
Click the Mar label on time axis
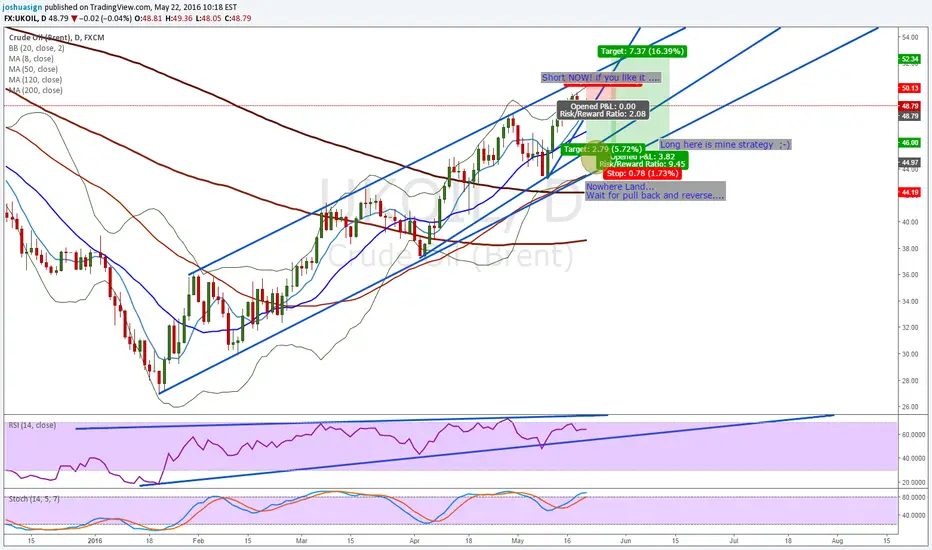tap(301, 541)
